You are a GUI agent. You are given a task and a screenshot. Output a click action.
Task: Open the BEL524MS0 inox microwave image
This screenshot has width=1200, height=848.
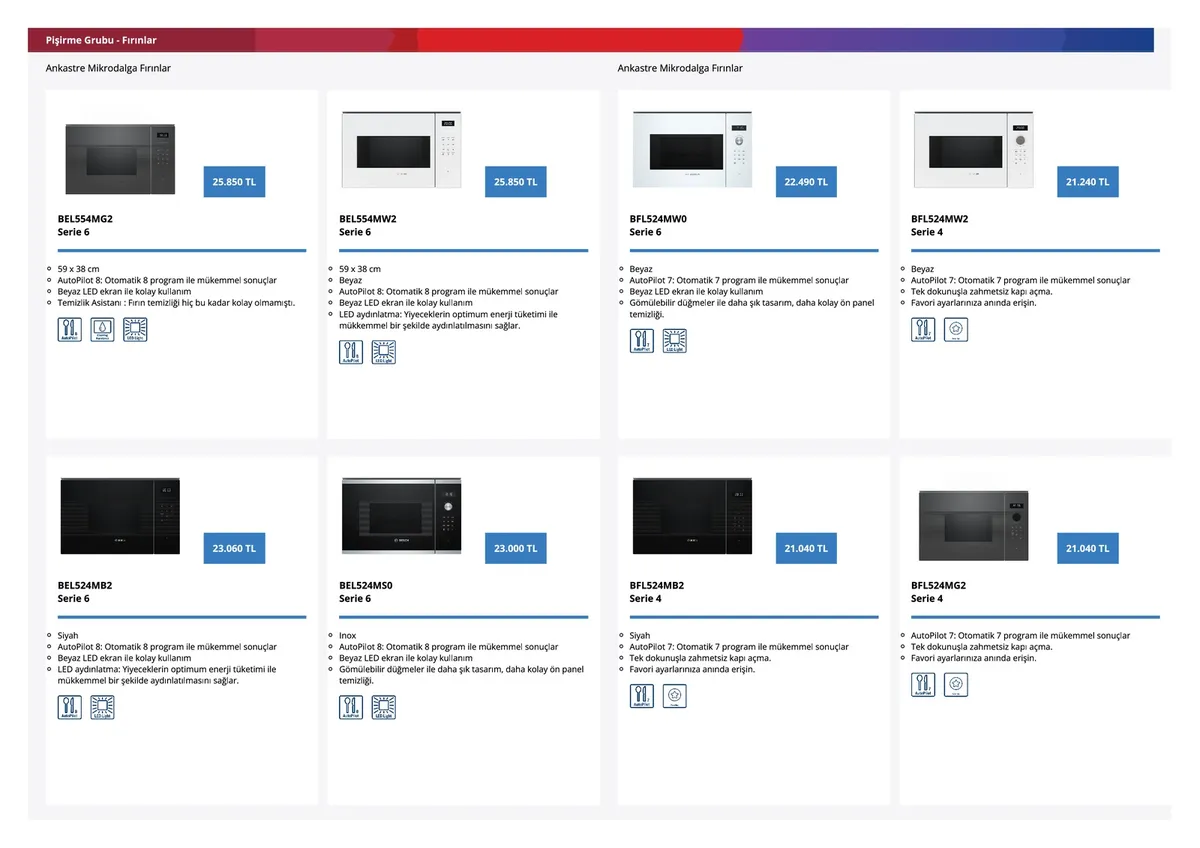(401, 516)
